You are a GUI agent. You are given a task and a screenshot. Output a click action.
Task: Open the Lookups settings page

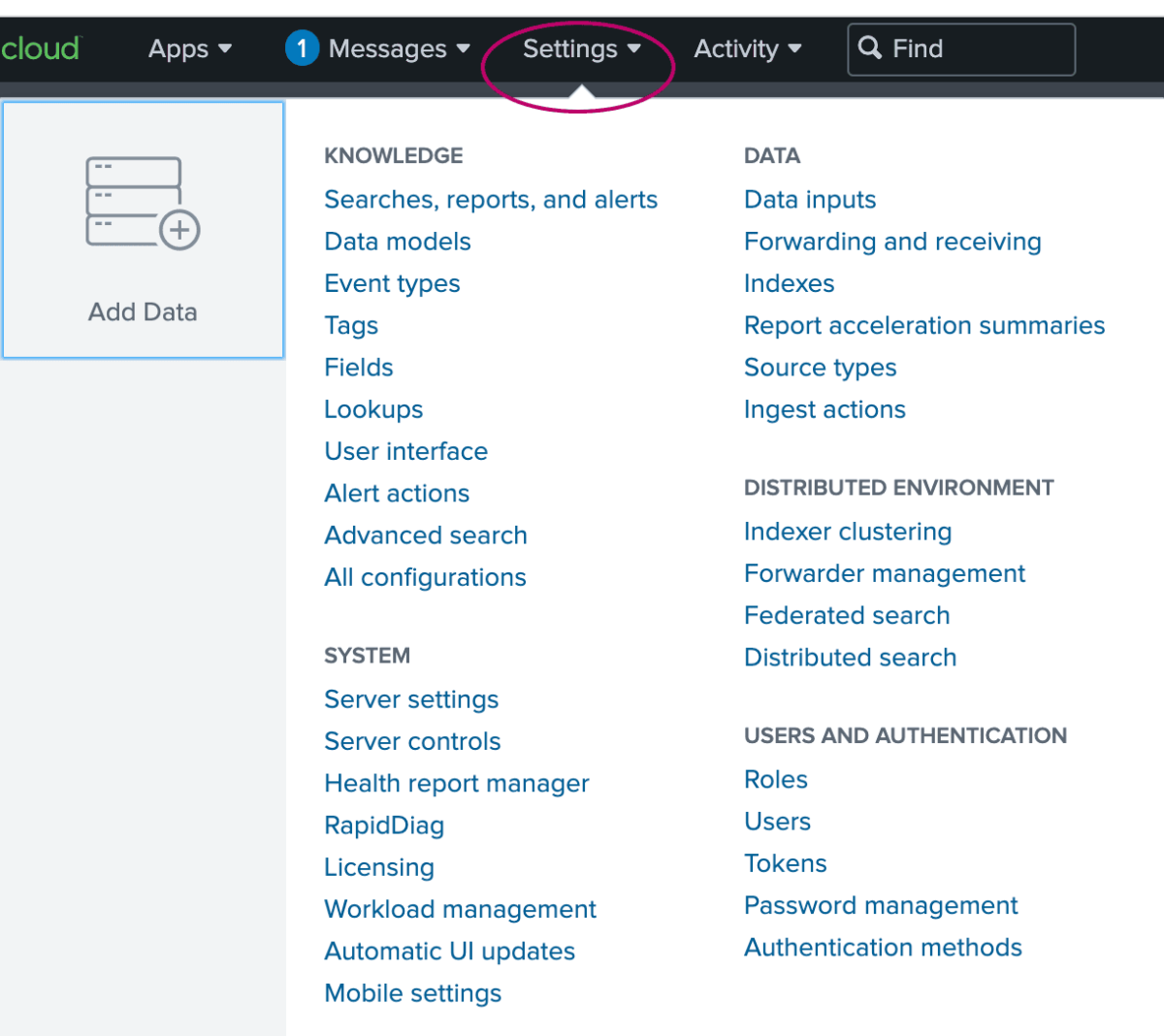pyautogui.click(x=373, y=409)
